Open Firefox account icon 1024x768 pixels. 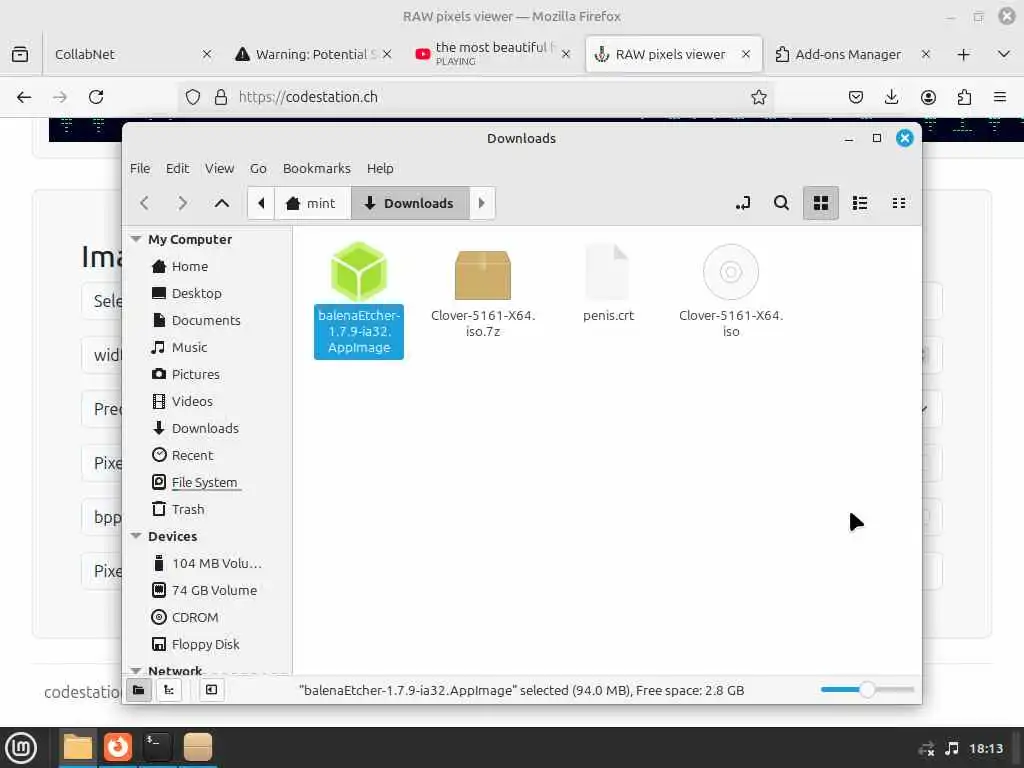(x=928, y=97)
